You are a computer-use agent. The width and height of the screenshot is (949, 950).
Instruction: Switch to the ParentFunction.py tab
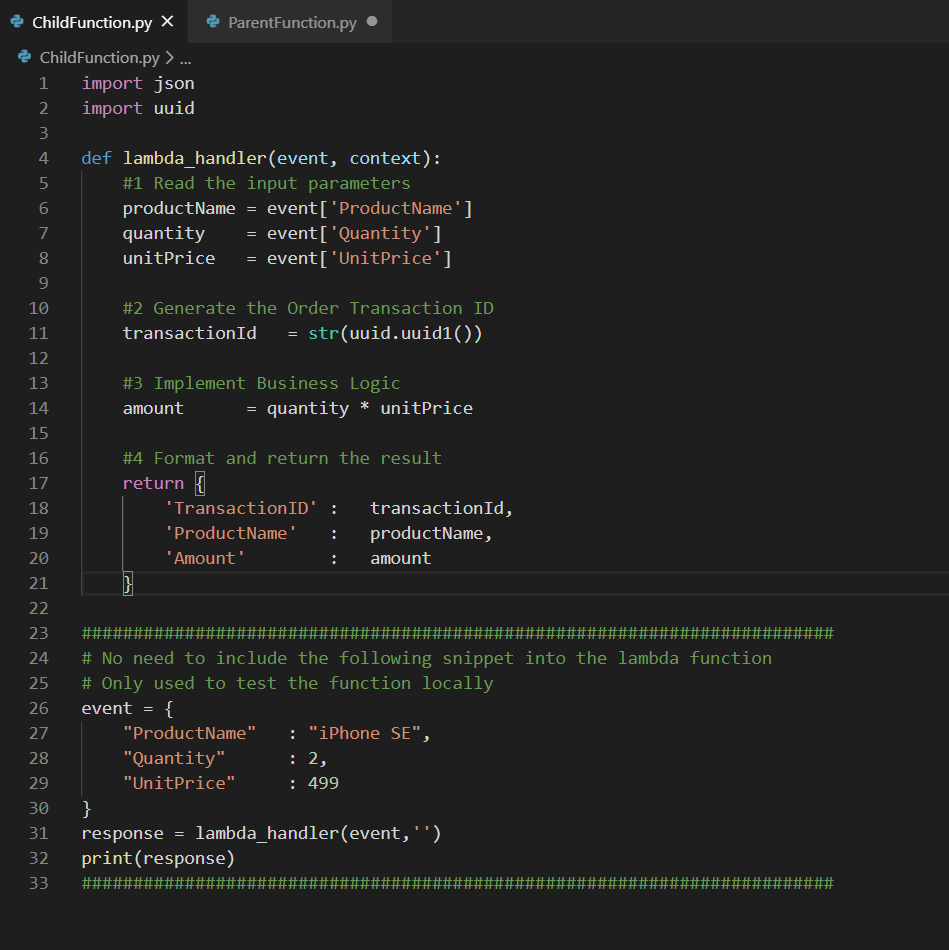click(290, 21)
